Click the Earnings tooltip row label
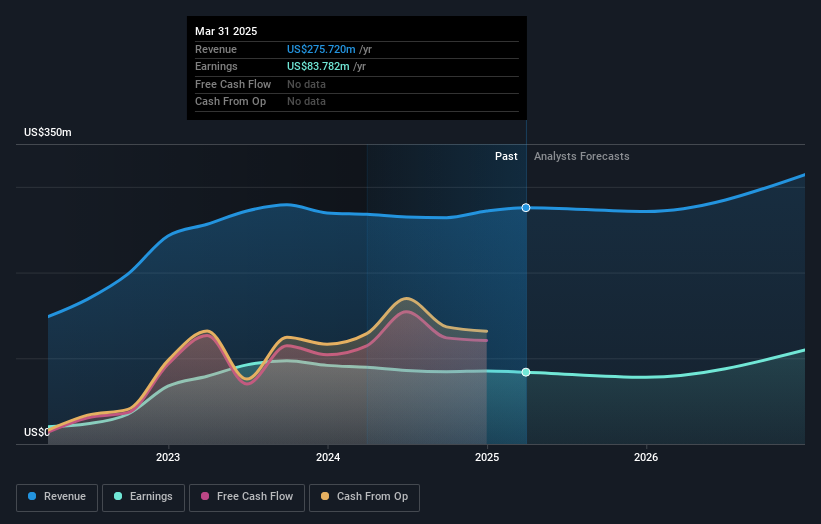This screenshot has width=821, height=524. pyautogui.click(x=216, y=66)
